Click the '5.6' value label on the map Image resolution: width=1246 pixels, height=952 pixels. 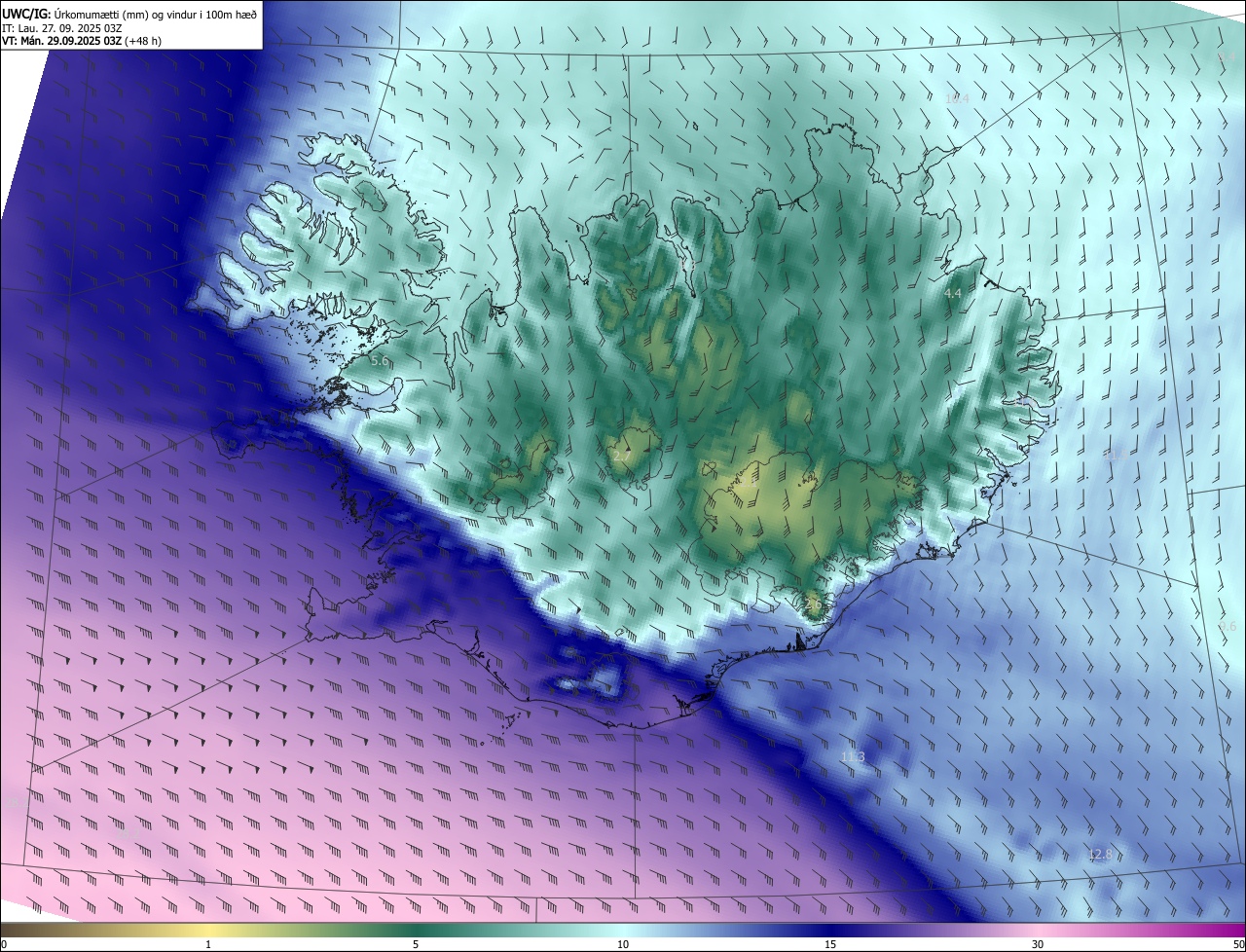pyautogui.click(x=380, y=361)
